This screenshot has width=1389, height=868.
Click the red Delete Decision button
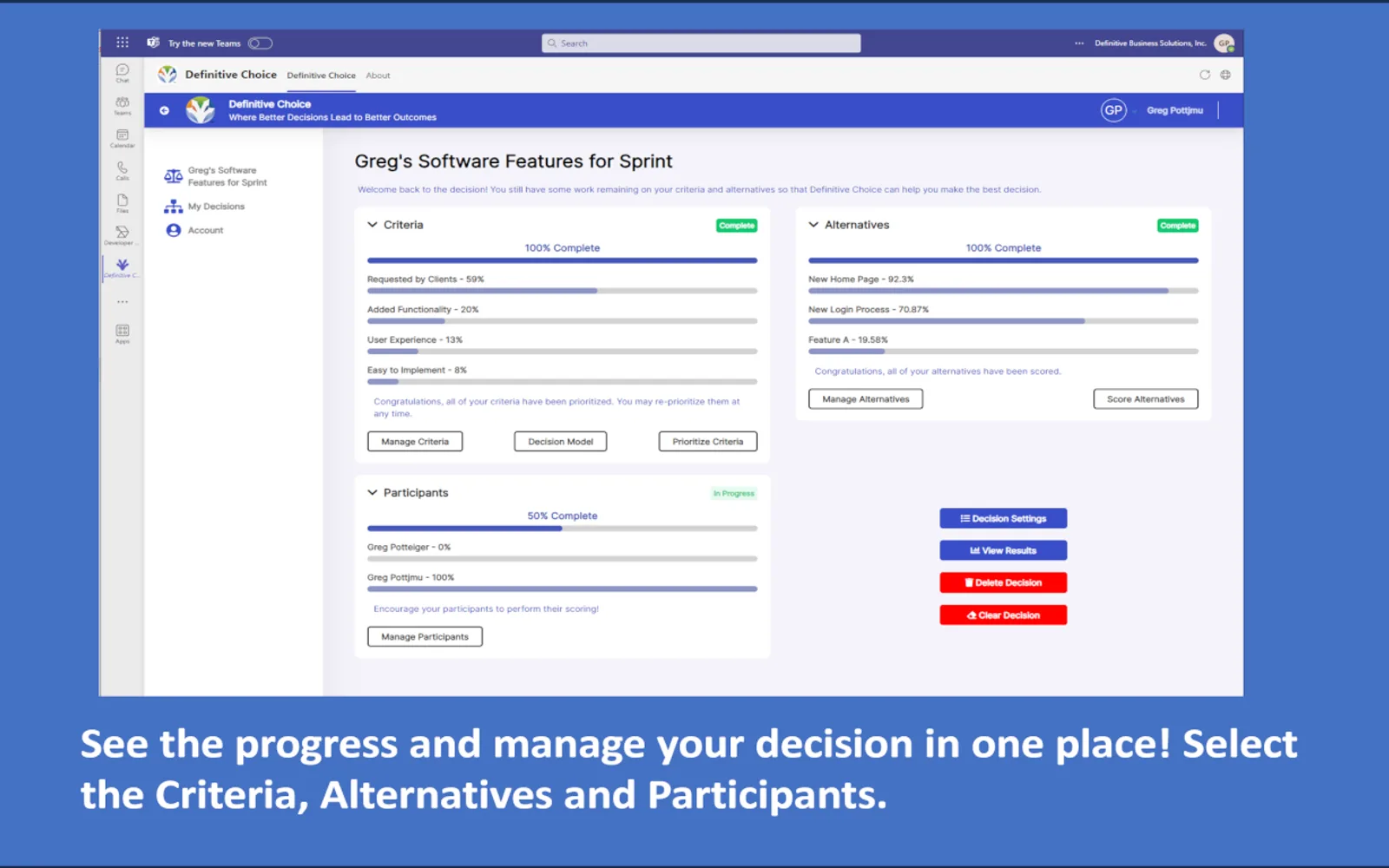click(x=1003, y=582)
